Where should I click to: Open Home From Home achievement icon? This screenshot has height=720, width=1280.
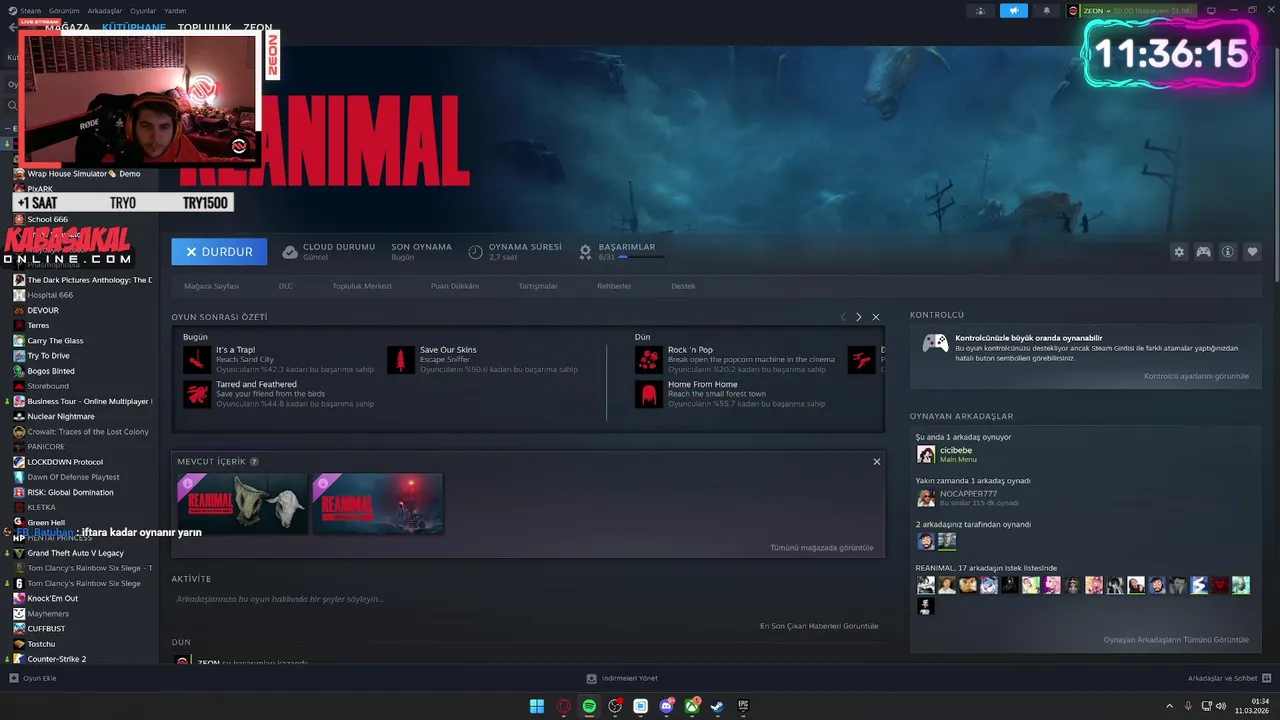click(649, 394)
